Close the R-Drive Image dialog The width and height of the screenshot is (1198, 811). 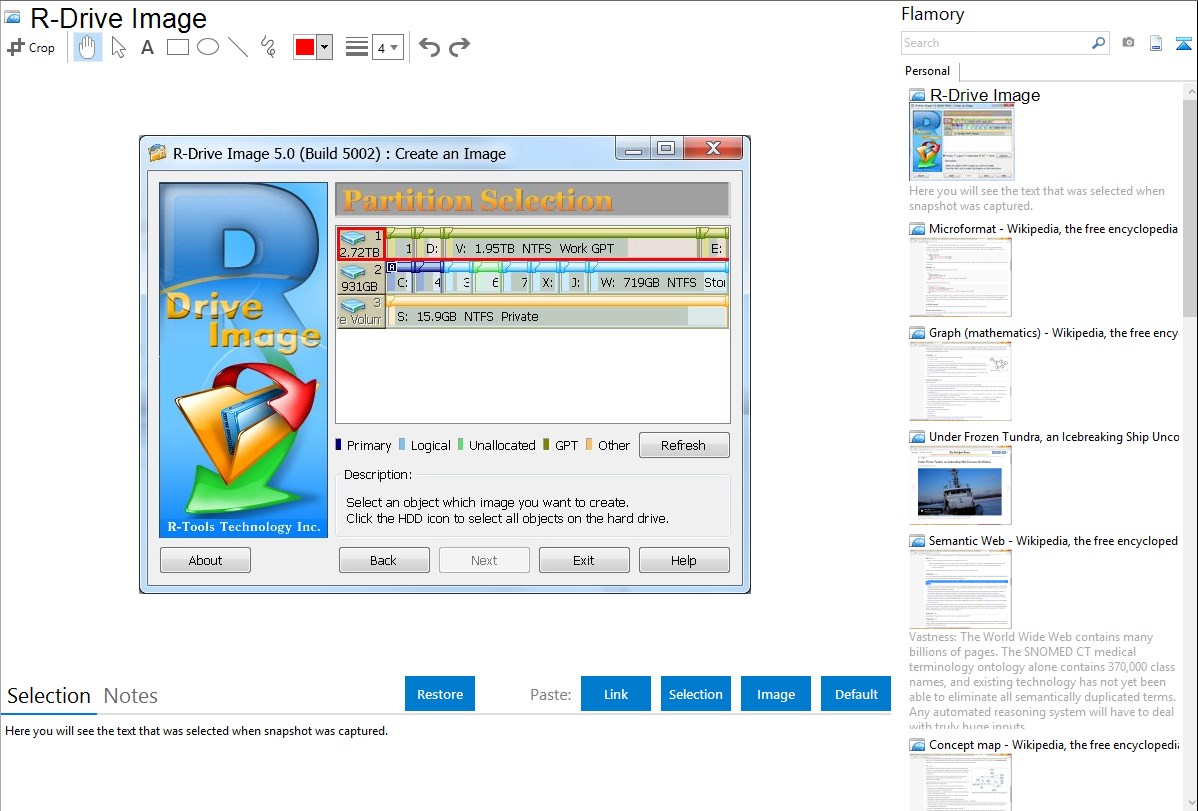tap(713, 148)
